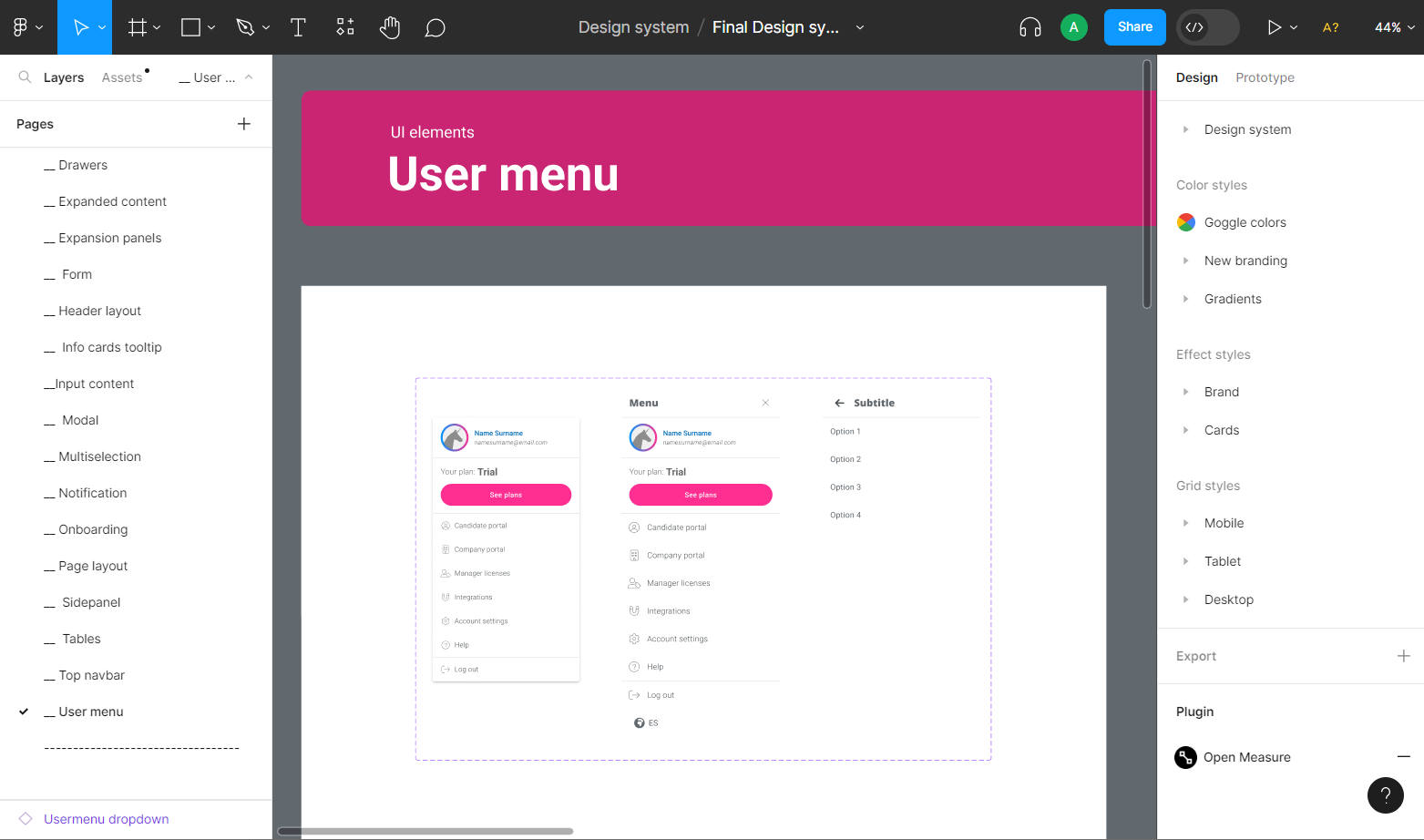Click the Goggle colors style swatch

1186,222
